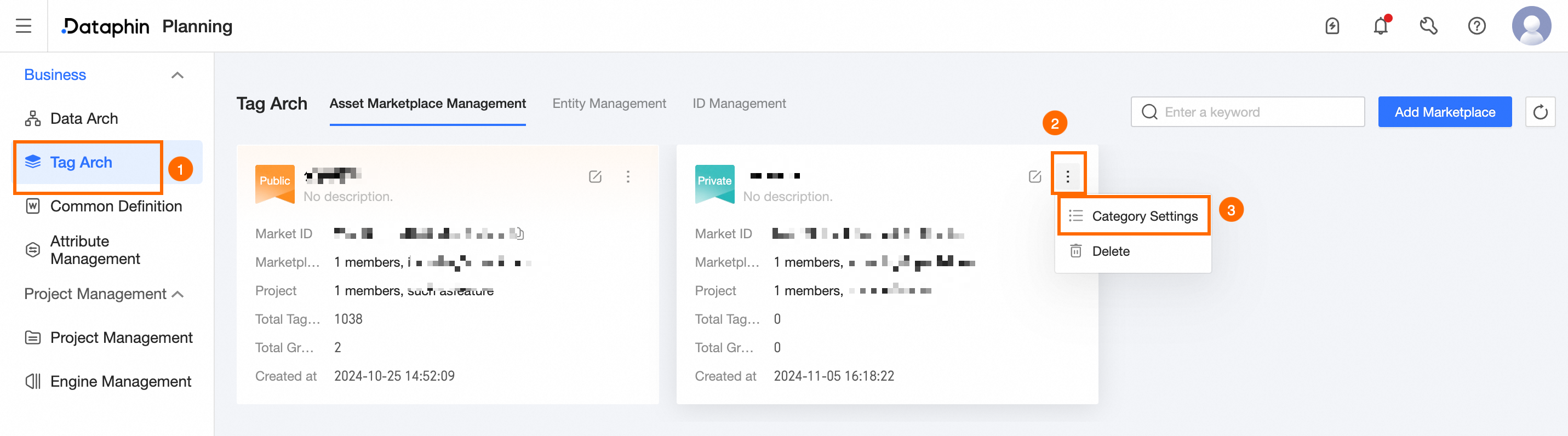Click the wrench tools icon
Screen dimensions: 1568x436
(1428, 26)
